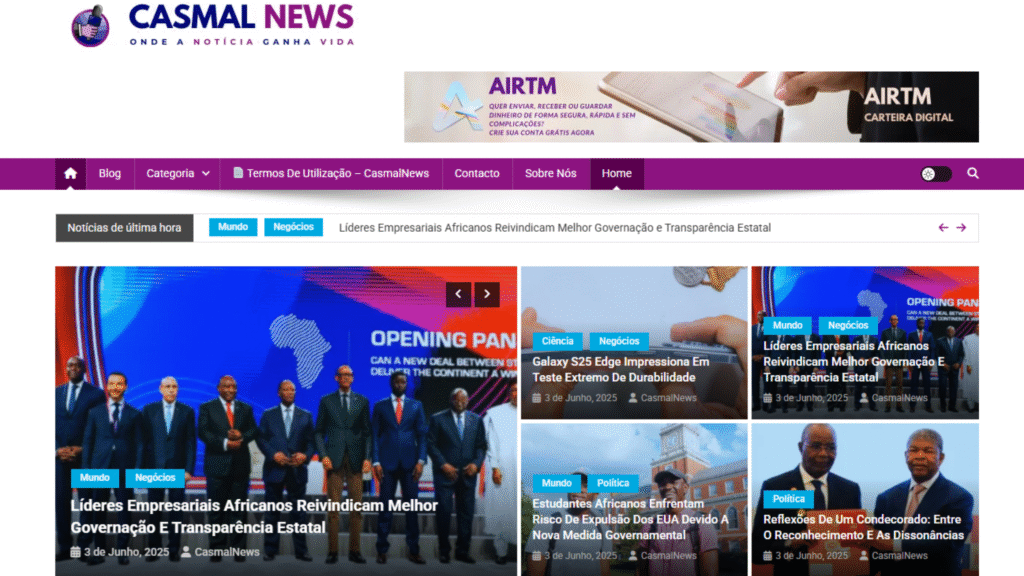Open main featured headline Líderes Empresariais Africanos
The image size is (1024, 576).
(255, 517)
